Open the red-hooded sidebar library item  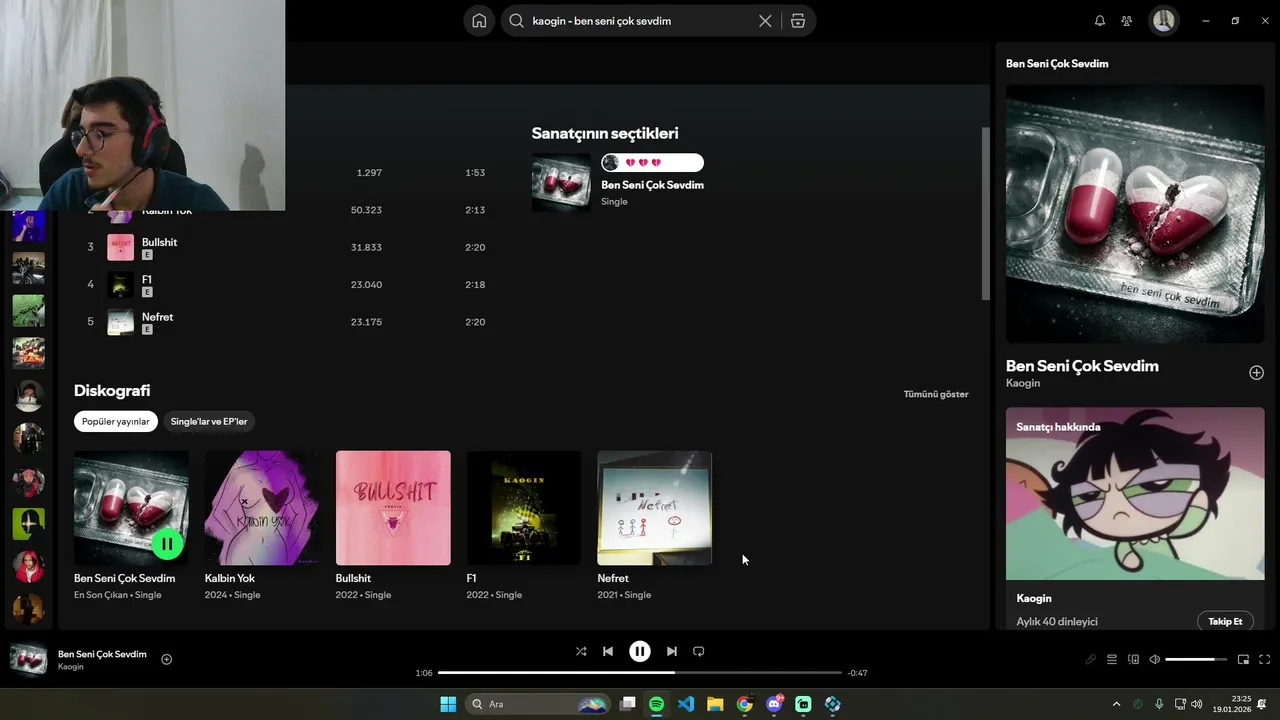pos(29,566)
